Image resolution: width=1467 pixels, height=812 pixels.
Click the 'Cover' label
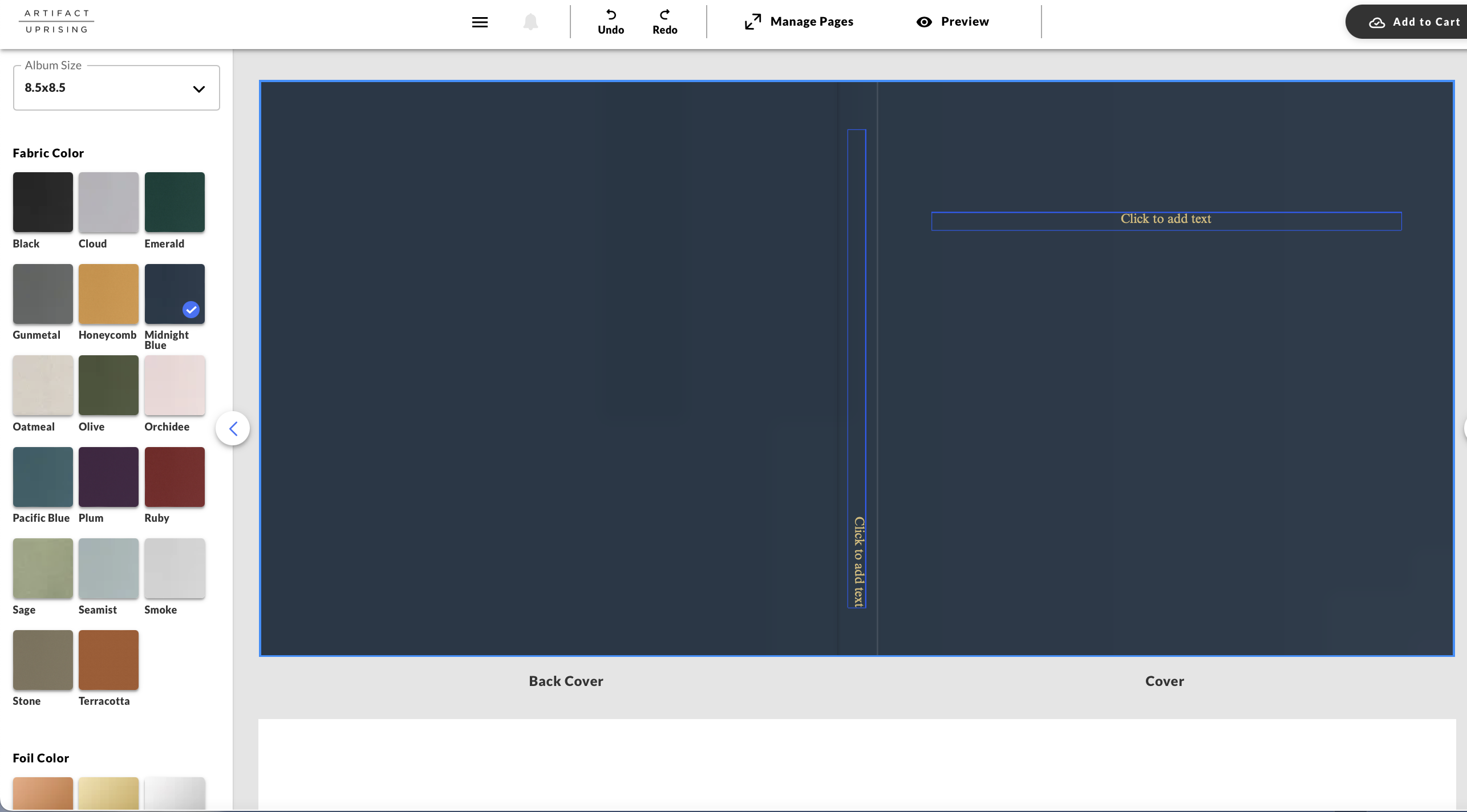(1164, 681)
